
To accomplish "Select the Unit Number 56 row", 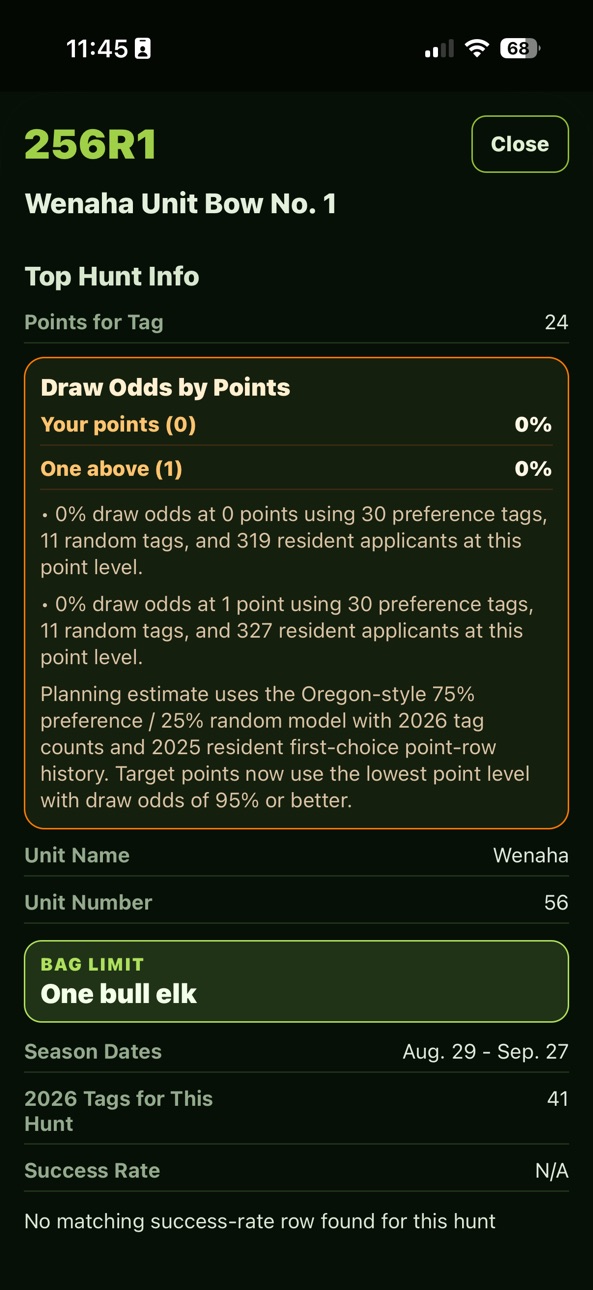I will click(x=296, y=903).
